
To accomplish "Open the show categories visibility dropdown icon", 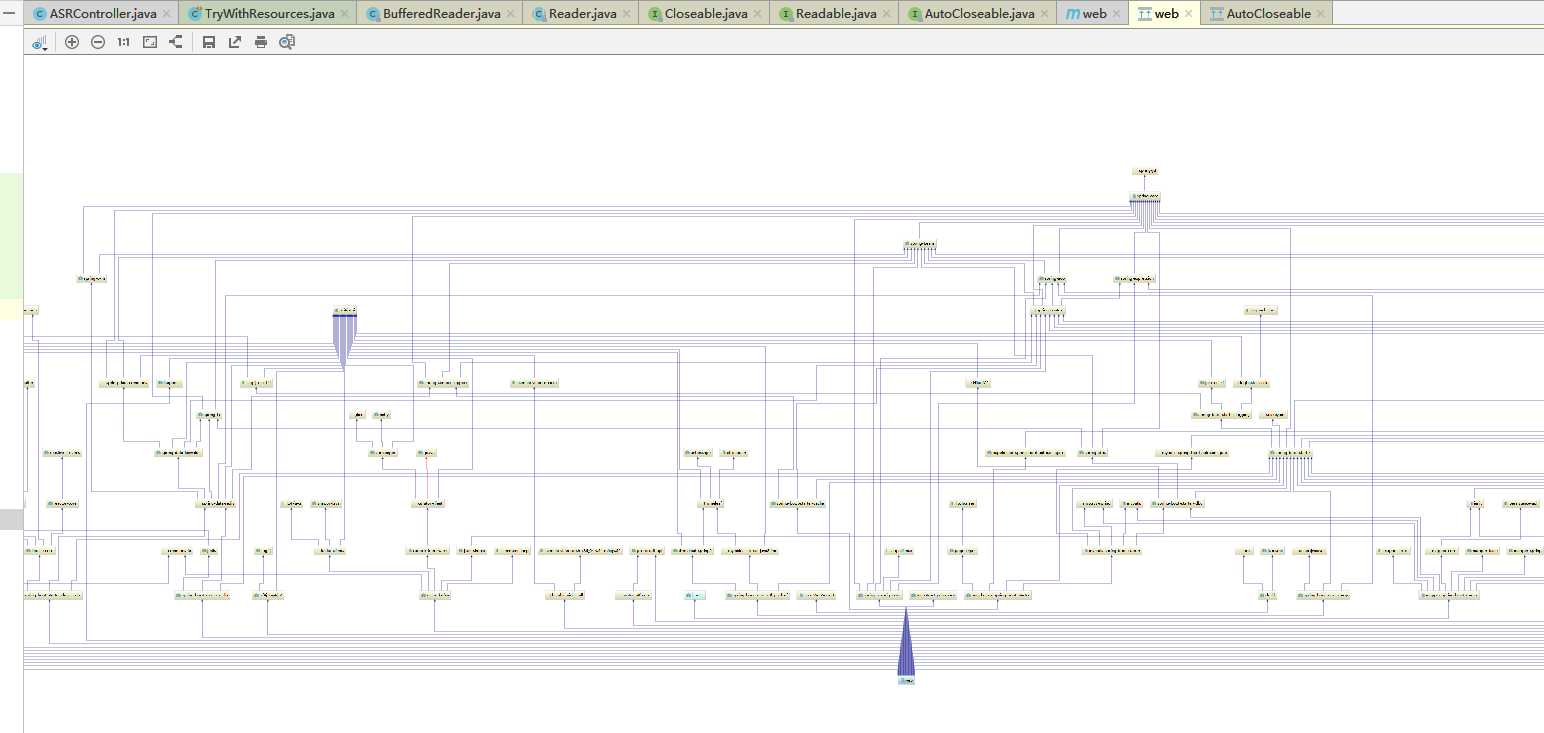I will click(40, 43).
